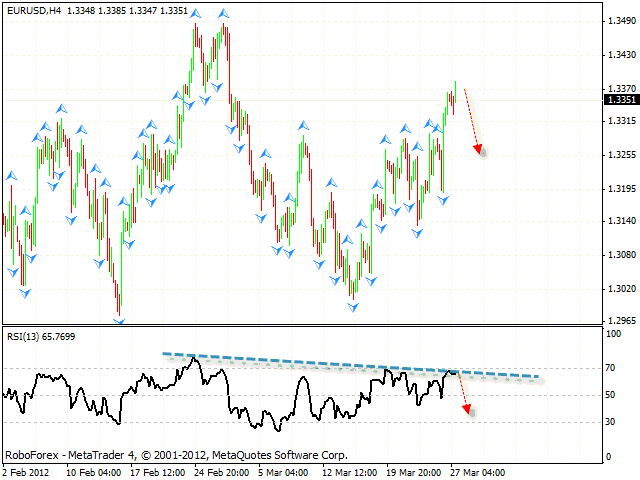This screenshot has height=480, width=640.
Task: Click the 1.3195 price axis label
Action: click(622, 189)
